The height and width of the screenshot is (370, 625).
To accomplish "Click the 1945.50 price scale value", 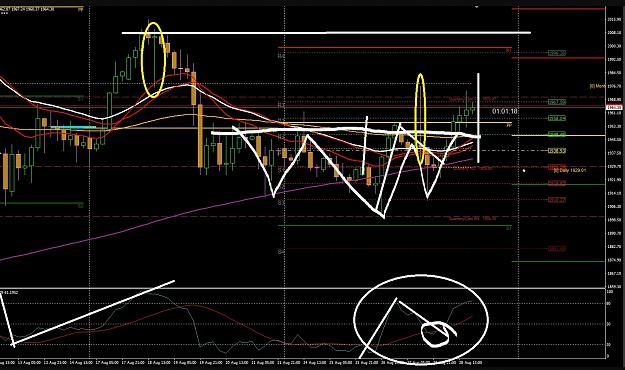I will (x=615, y=140).
